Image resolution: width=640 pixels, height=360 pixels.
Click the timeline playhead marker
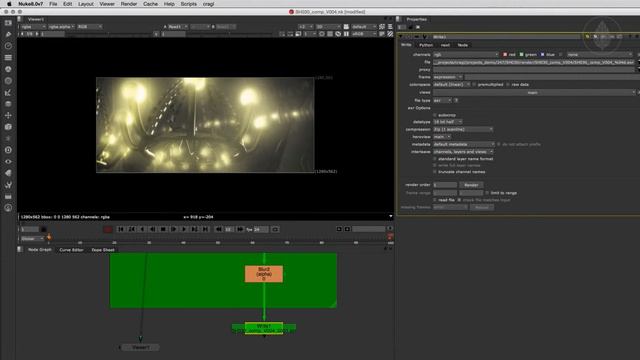pos(49,237)
